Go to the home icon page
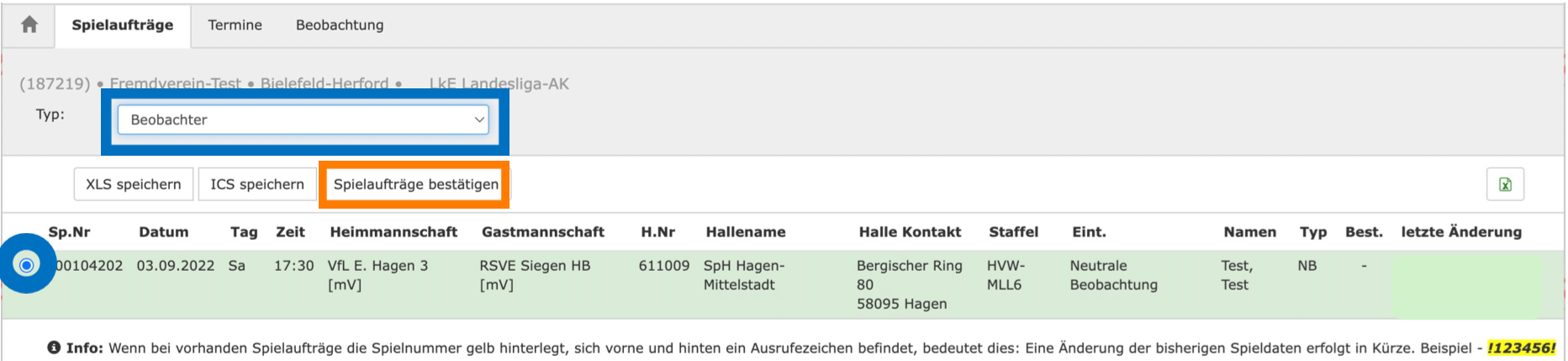Viewport: 1568px width, 361px height. tap(29, 25)
